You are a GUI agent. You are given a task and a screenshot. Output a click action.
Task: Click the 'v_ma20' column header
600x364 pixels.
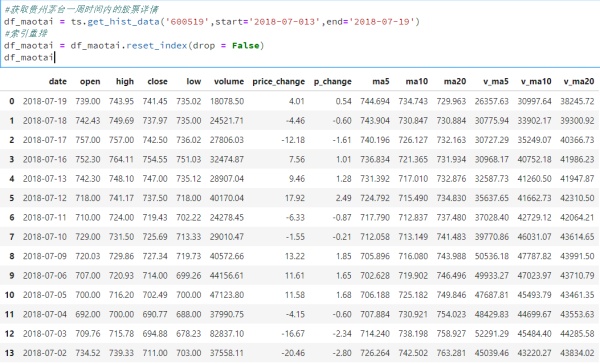pos(579,82)
